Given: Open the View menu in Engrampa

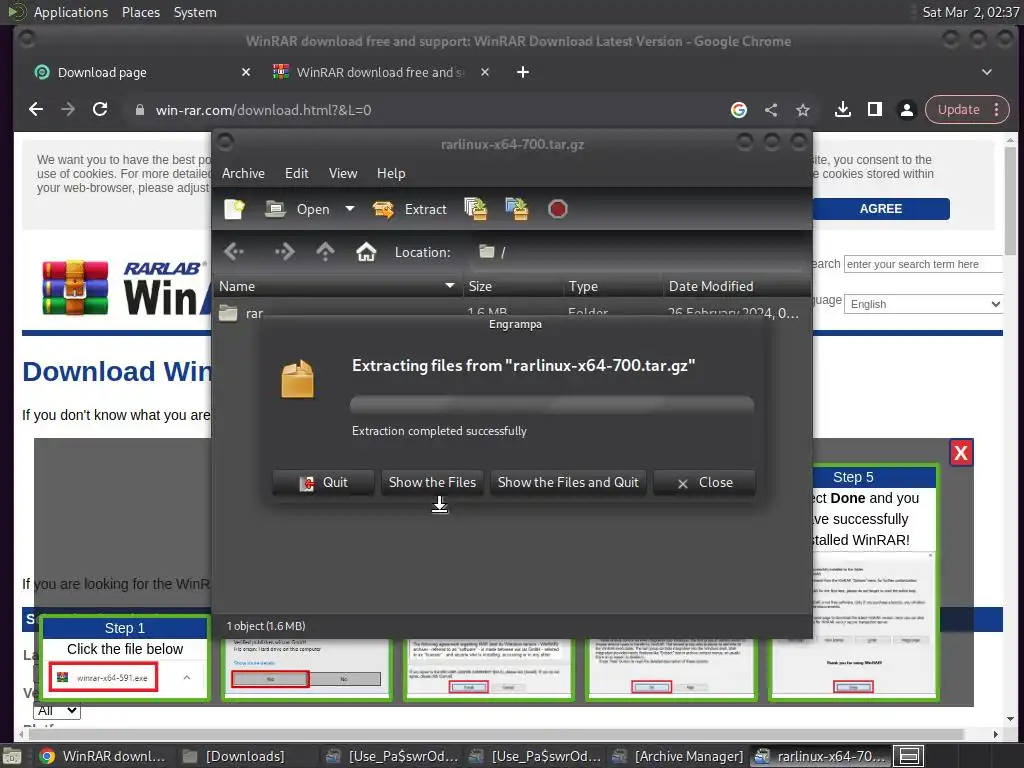Looking at the screenshot, I should click(343, 173).
